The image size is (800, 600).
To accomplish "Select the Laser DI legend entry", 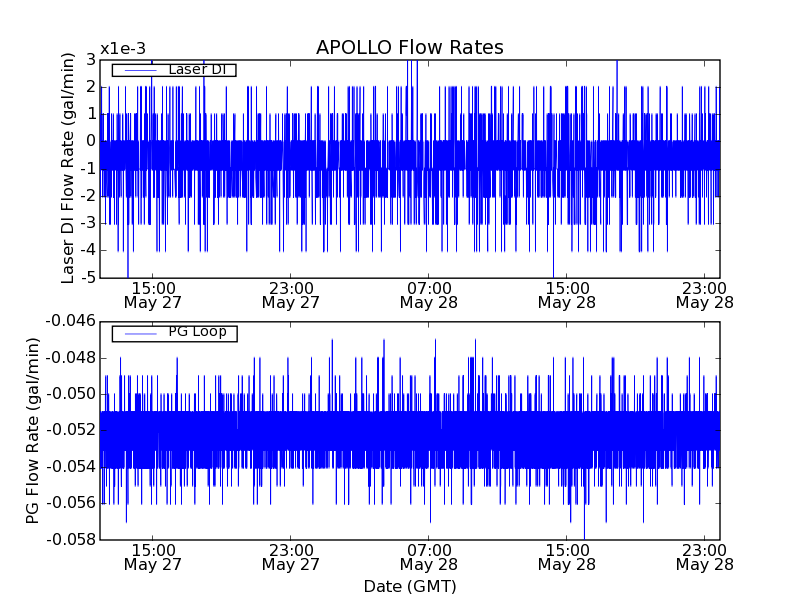I will click(x=196, y=69).
